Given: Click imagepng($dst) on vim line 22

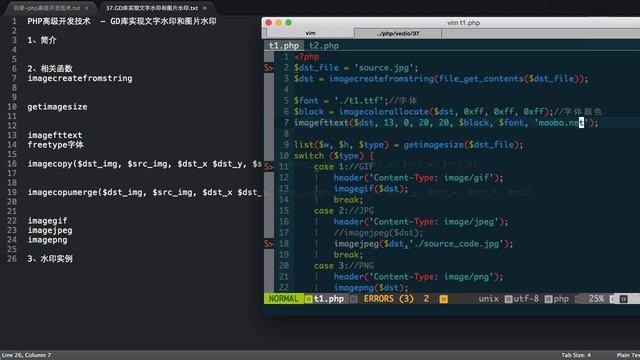Looking at the screenshot, I should coord(371,288).
